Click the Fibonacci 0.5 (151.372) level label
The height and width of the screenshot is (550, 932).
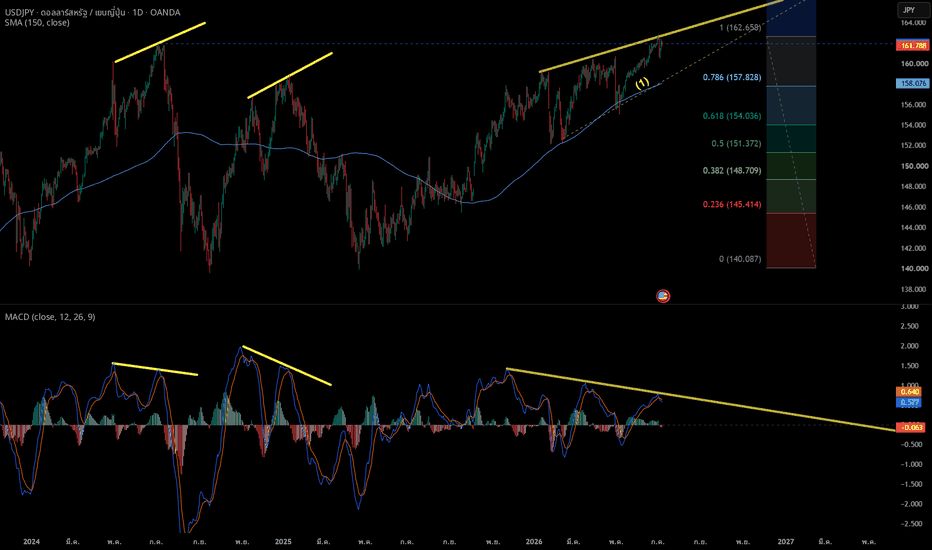736,144
